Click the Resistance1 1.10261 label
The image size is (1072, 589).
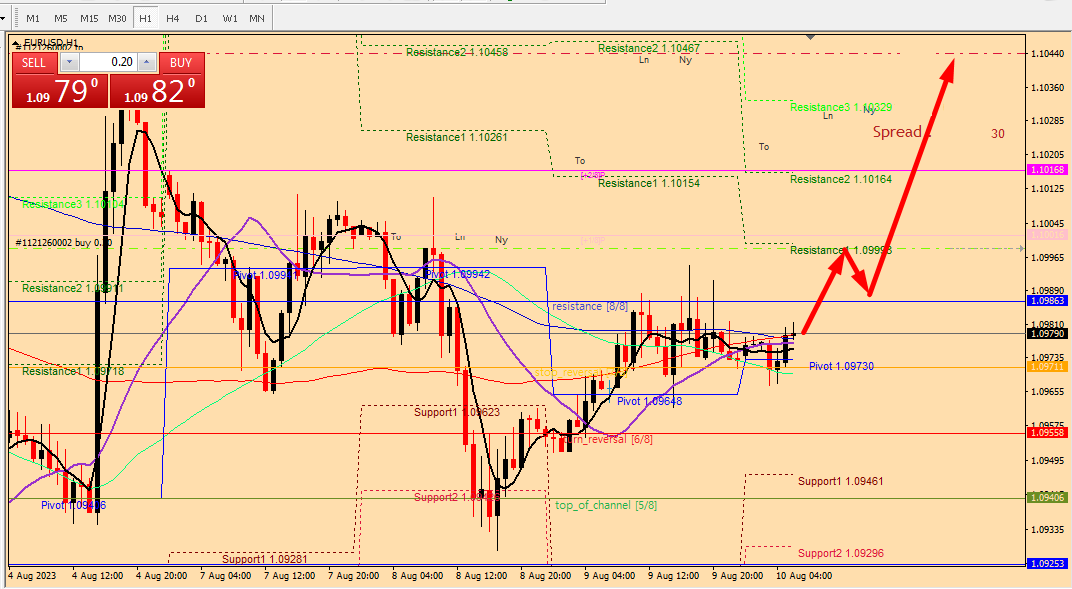coord(457,137)
